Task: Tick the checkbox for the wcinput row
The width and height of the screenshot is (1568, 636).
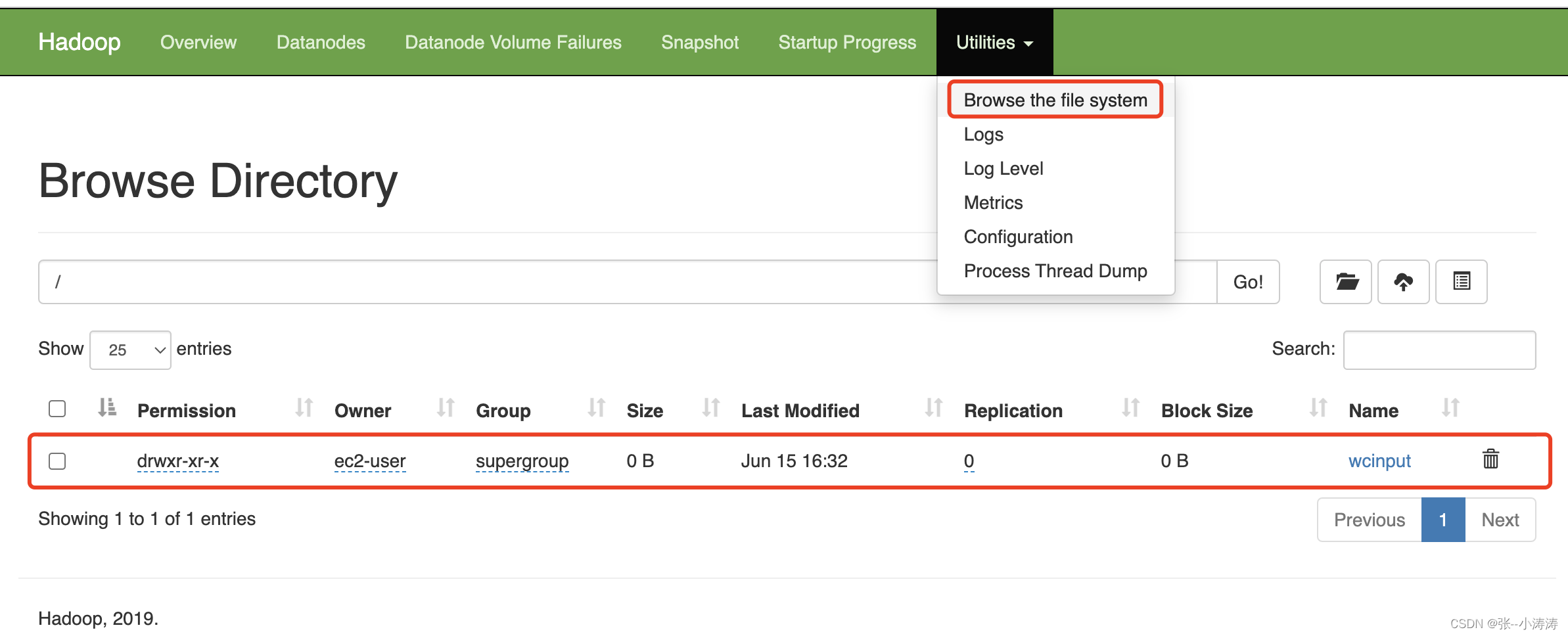Action: tap(57, 461)
